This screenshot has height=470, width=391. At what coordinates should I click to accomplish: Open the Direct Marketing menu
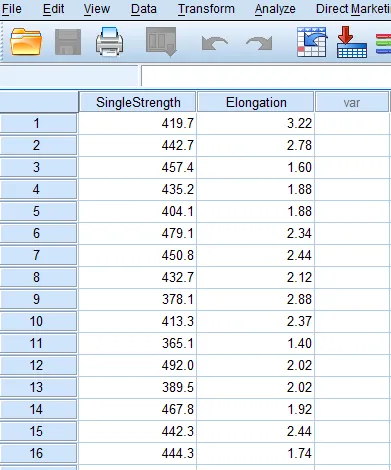(x=353, y=9)
